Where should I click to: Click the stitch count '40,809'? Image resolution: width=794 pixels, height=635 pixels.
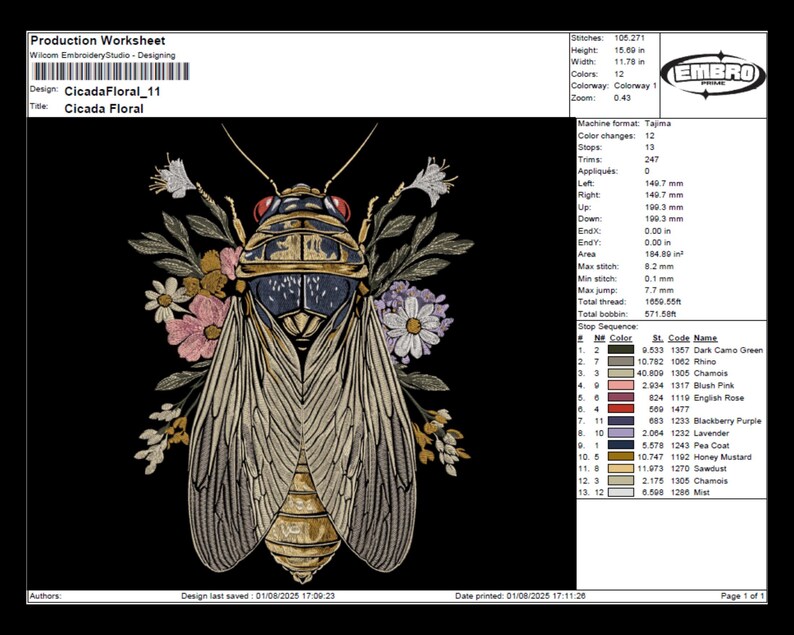pos(650,373)
